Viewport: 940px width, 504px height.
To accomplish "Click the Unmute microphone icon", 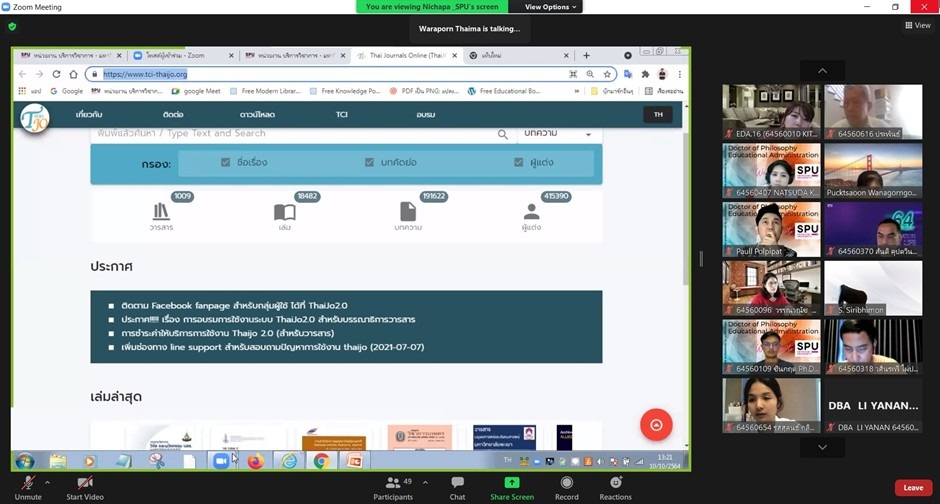I will pyautogui.click(x=28, y=483).
